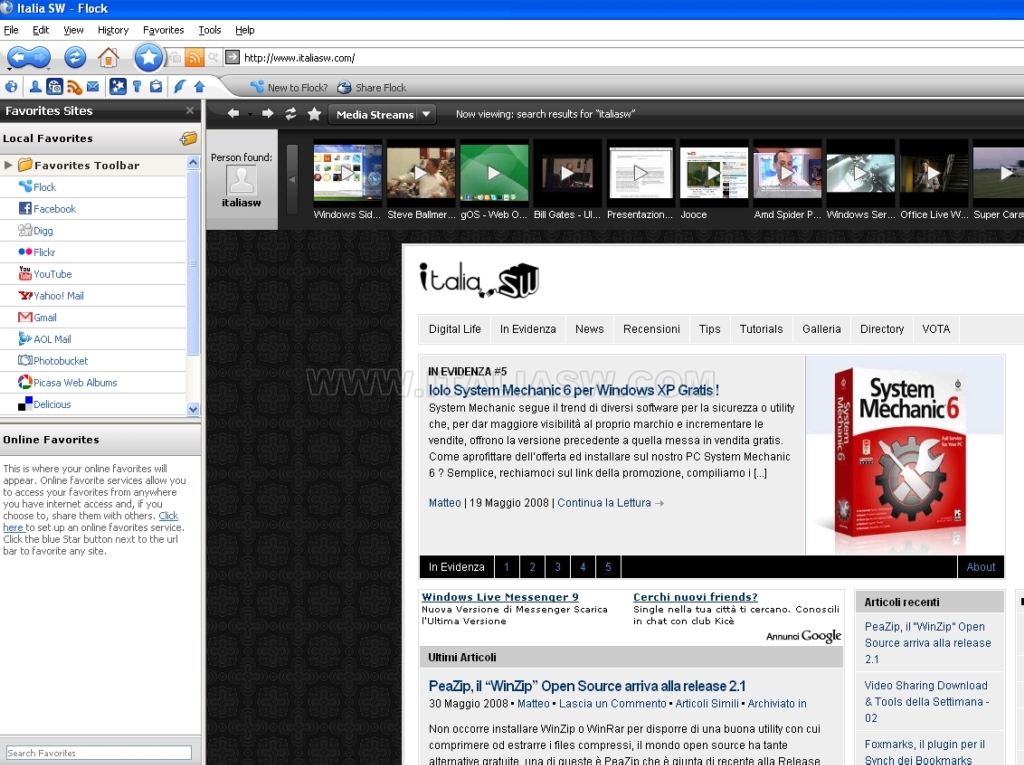The image size is (1024, 765).
Task: Open the Photobucket favorite
Action: click(x=53, y=360)
